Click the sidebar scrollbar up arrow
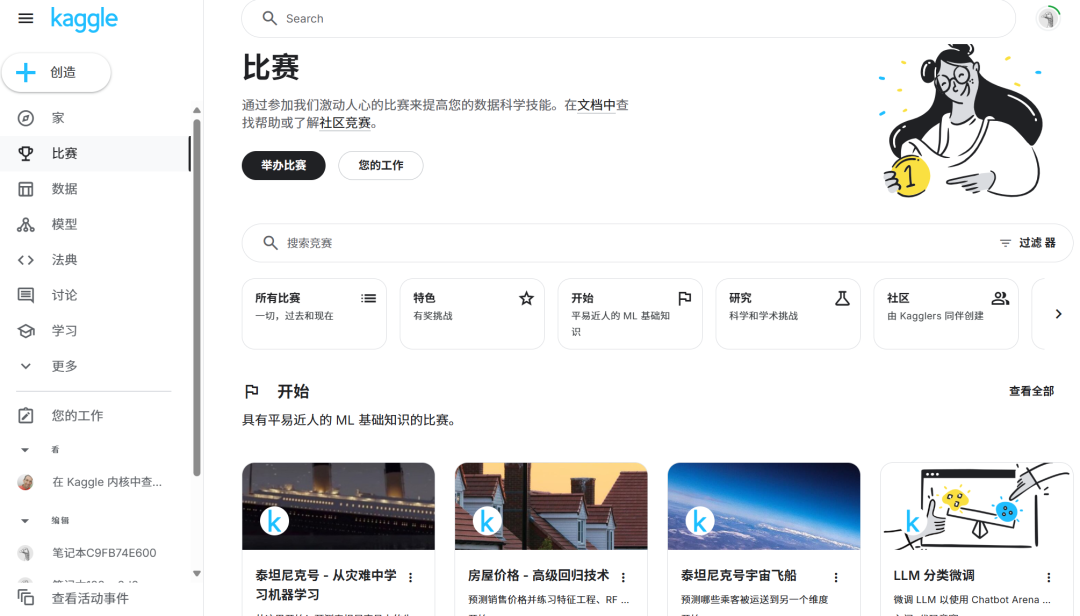The height and width of the screenshot is (616, 1080). 197,110
